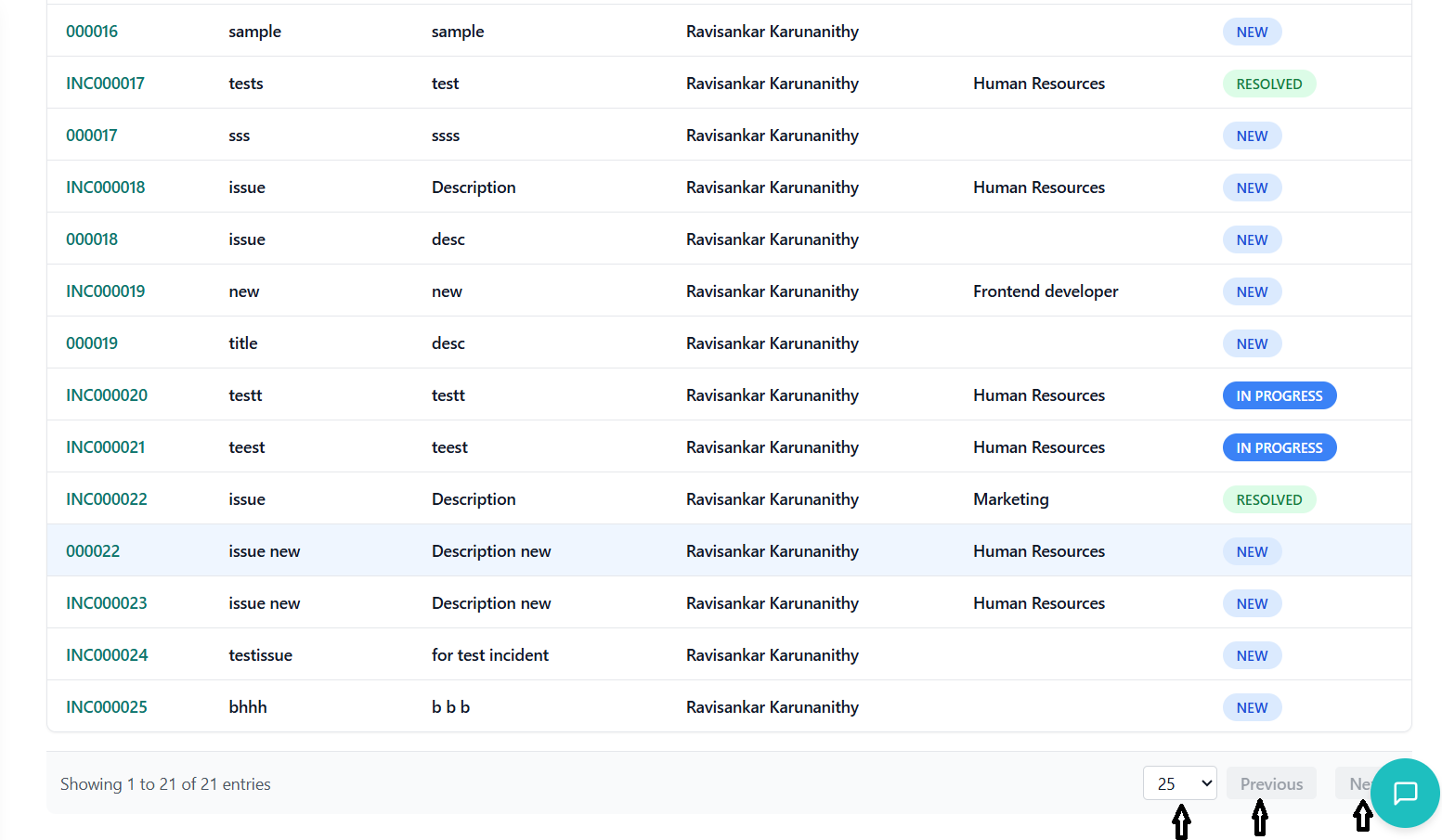Click the IN PROGRESS badge on INC000021 row

click(1279, 447)
